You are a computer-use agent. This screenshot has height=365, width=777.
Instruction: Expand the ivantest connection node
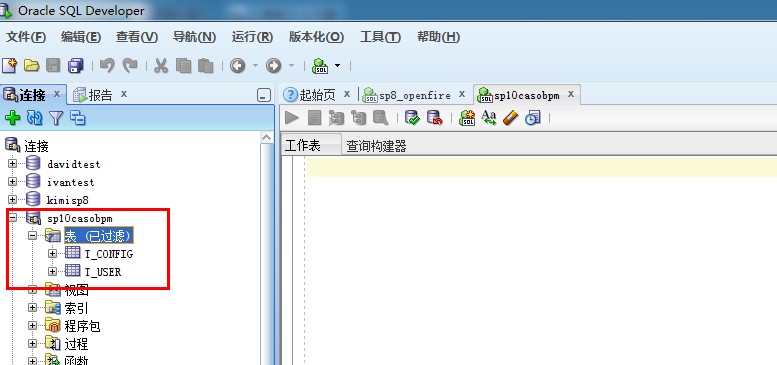[12, 181]
